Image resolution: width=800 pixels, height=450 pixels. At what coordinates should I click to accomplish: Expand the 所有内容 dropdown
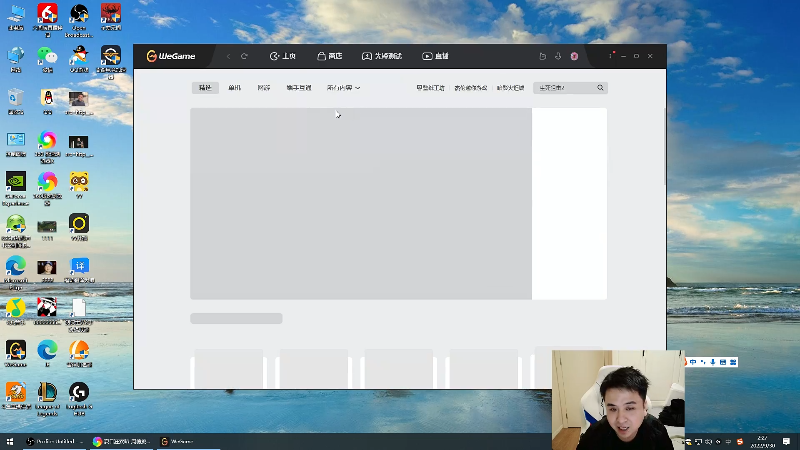tap(343, 88)
